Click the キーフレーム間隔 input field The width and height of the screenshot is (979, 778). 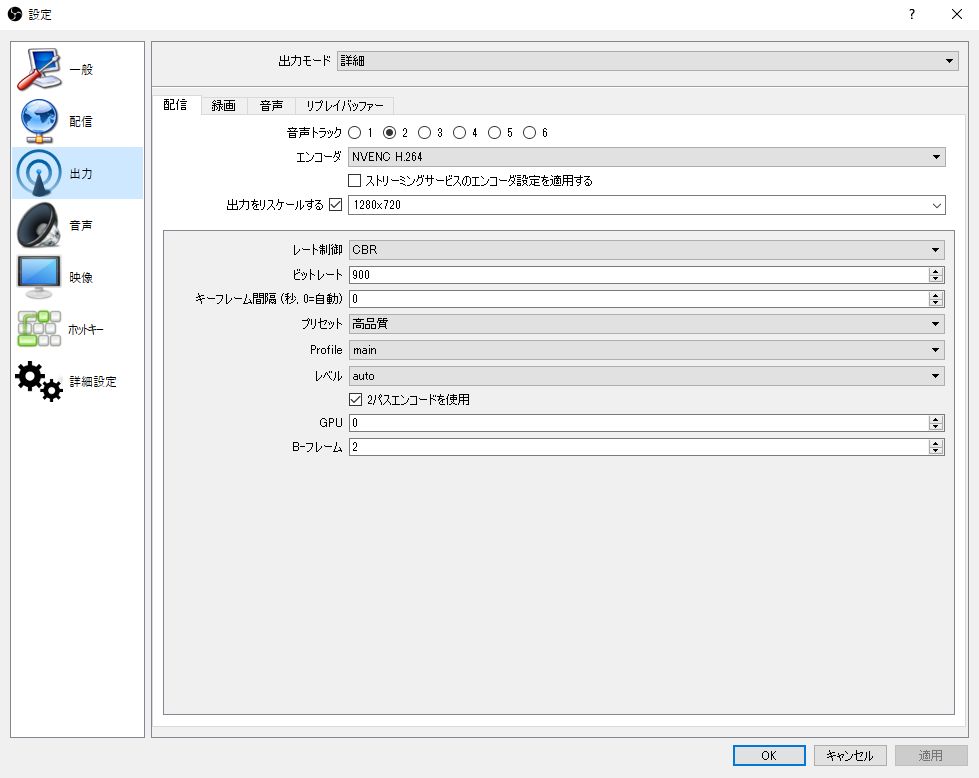coord(638,298)
